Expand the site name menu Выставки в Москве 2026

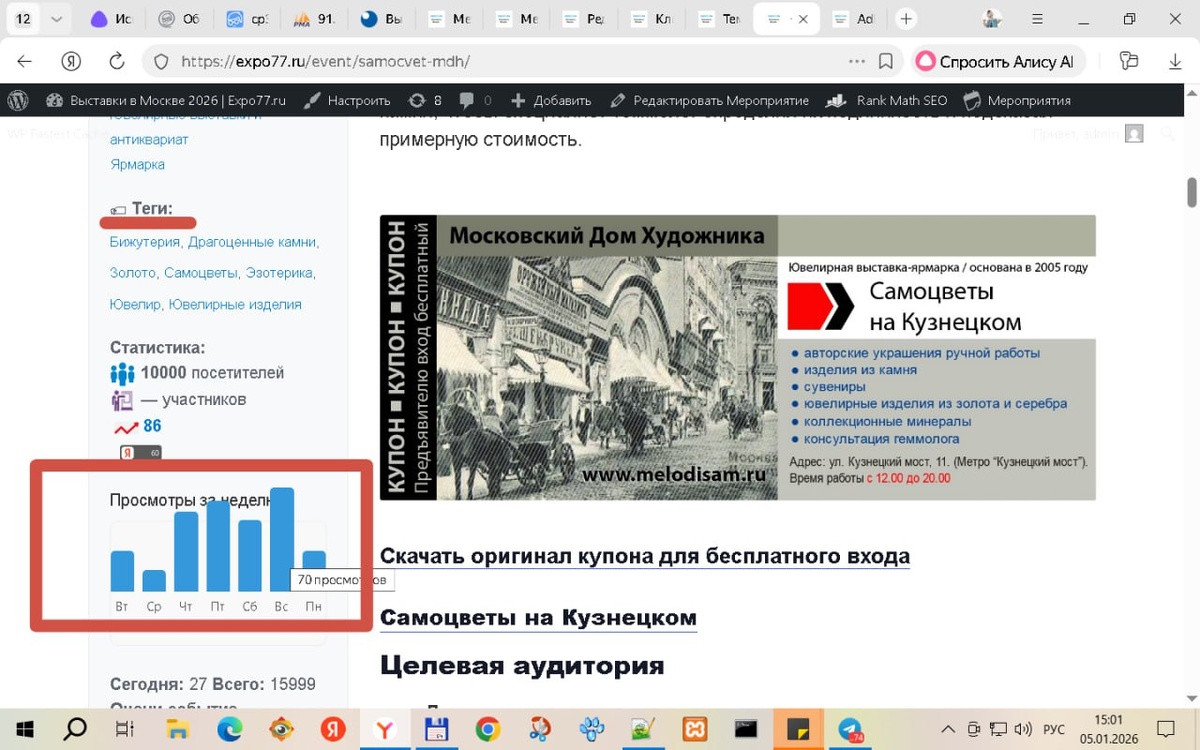tap(166, 100)
